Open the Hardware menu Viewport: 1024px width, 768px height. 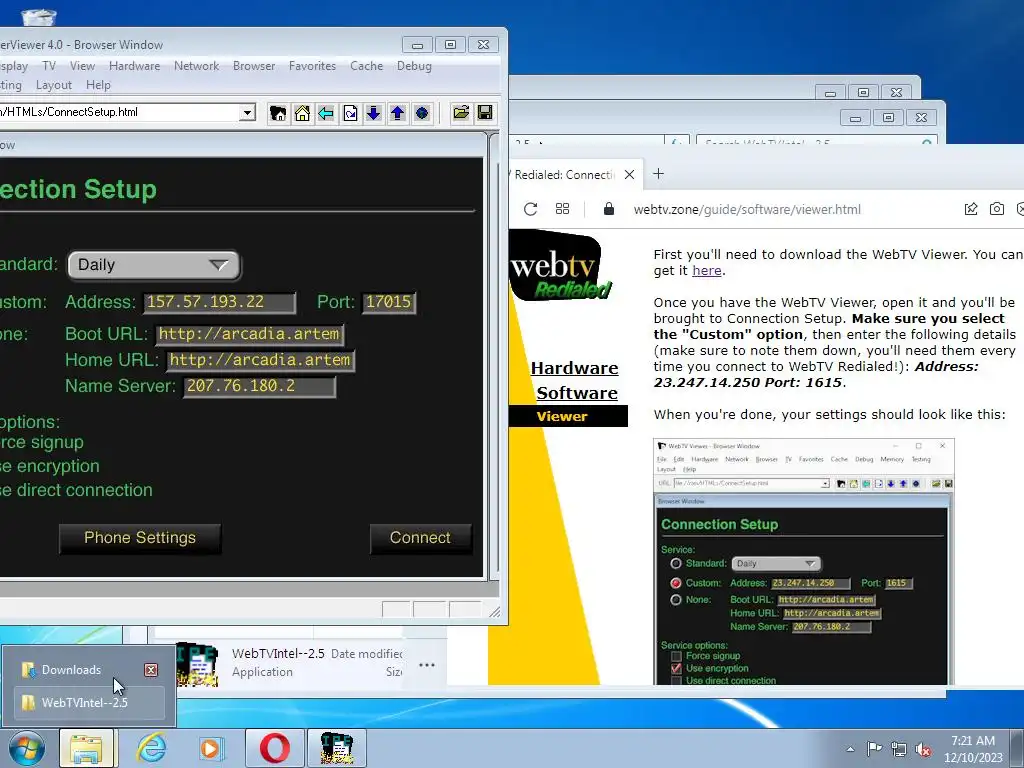(x=135, y=66)
